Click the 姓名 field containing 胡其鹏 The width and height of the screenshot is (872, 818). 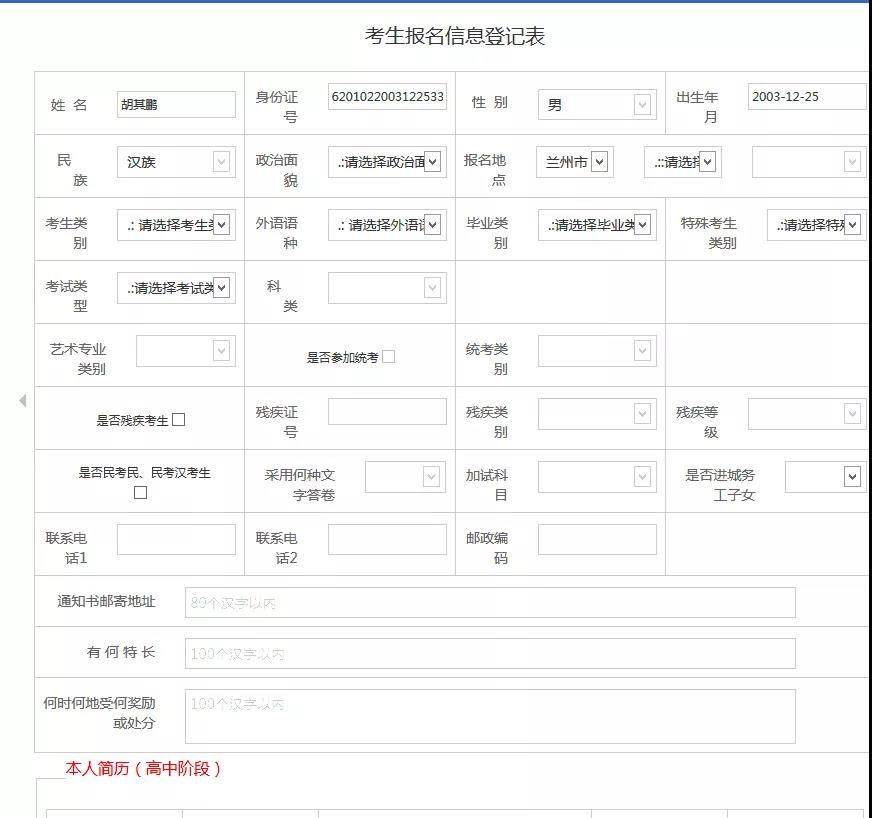coord(176,104)
